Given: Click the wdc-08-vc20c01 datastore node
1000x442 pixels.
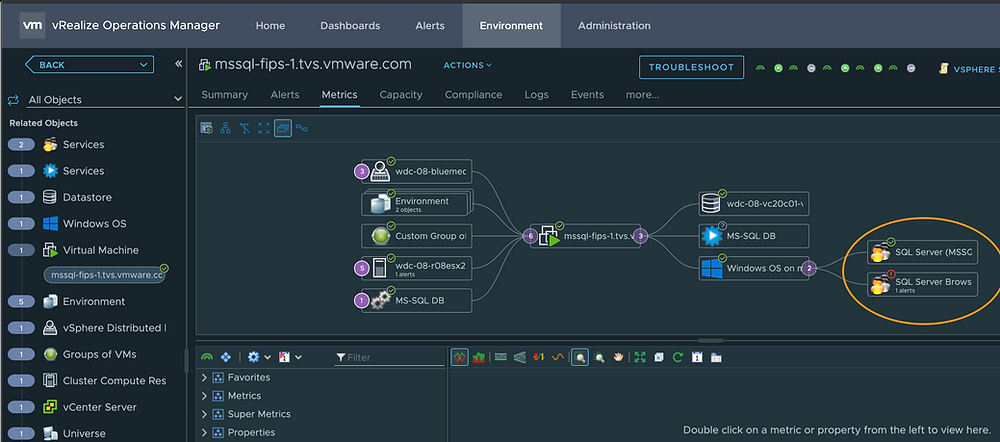Looking at the screenshot, I should tap(754, 204).
